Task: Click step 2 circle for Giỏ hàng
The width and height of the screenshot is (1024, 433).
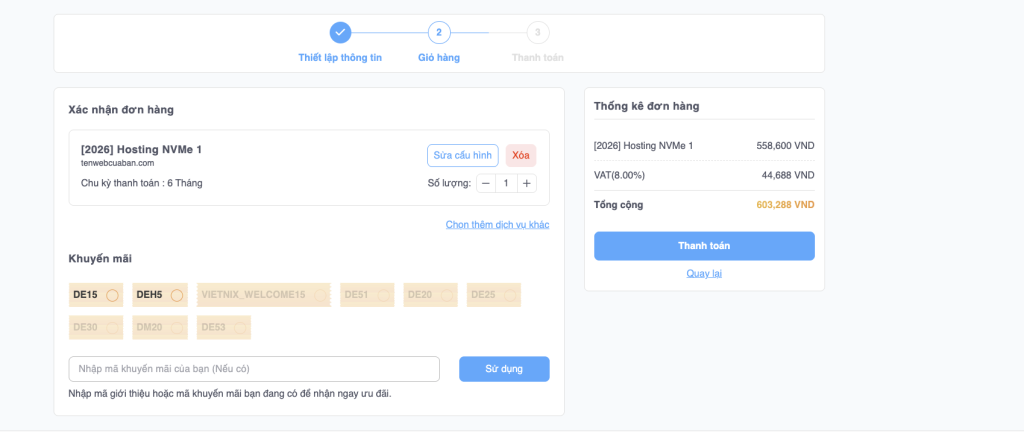Action: point(439,32)
